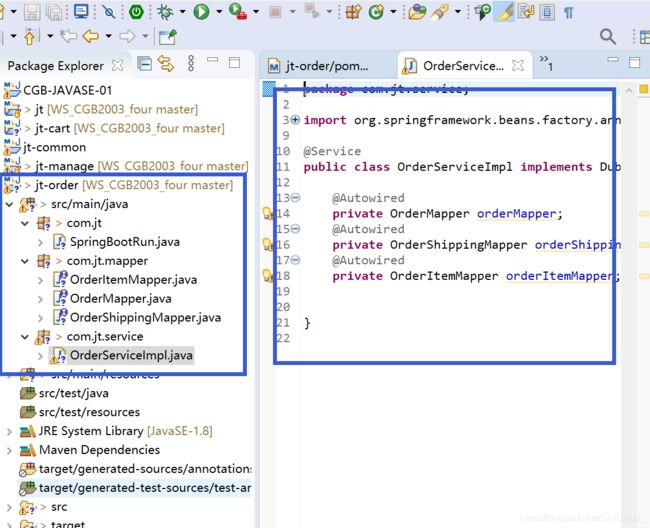Collapse the src/main/java tree node
Viewport: 650px width, 528px height.
(10, 204)
